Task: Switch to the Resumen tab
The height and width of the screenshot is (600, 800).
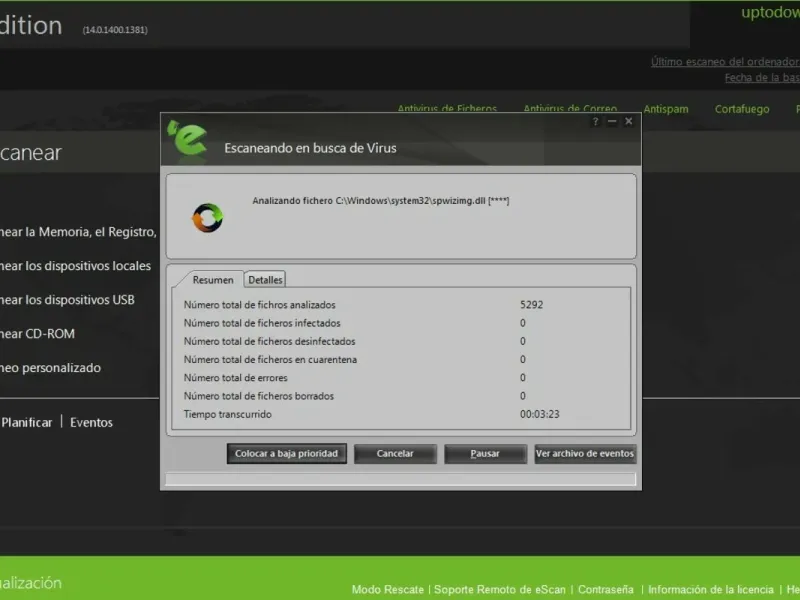Action: (x=213, y=280)
